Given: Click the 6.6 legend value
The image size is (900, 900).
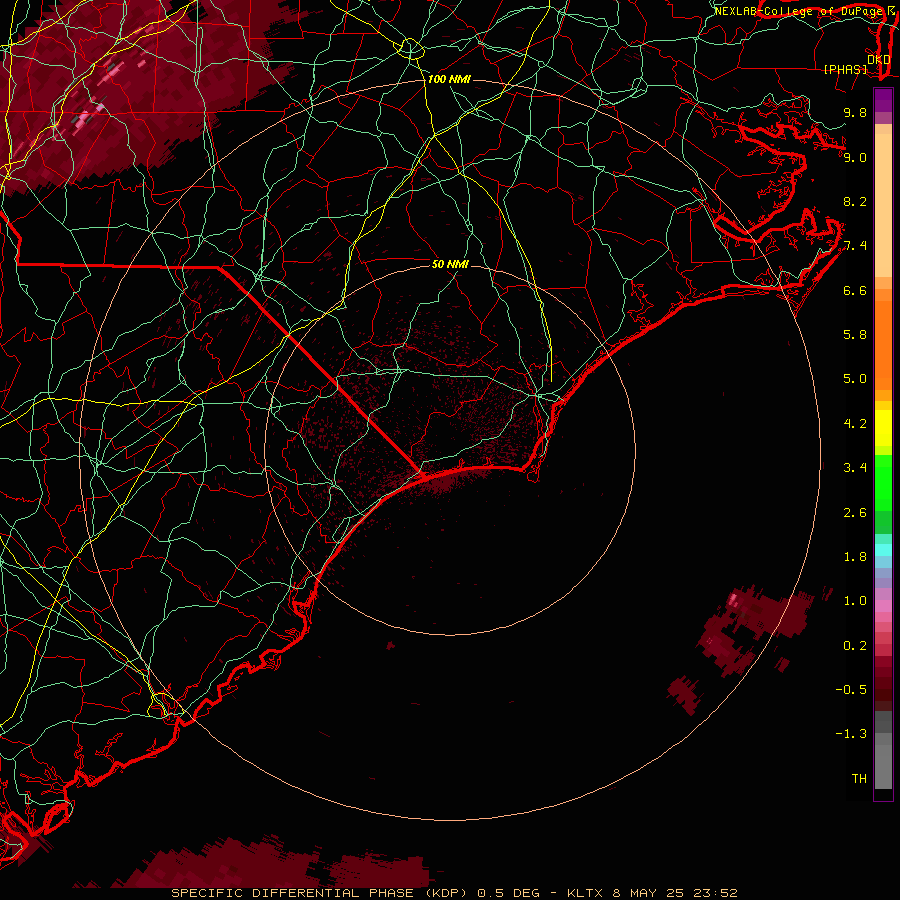Looking at the screenshot, I should pyautogui.click(x=855, y=290).
